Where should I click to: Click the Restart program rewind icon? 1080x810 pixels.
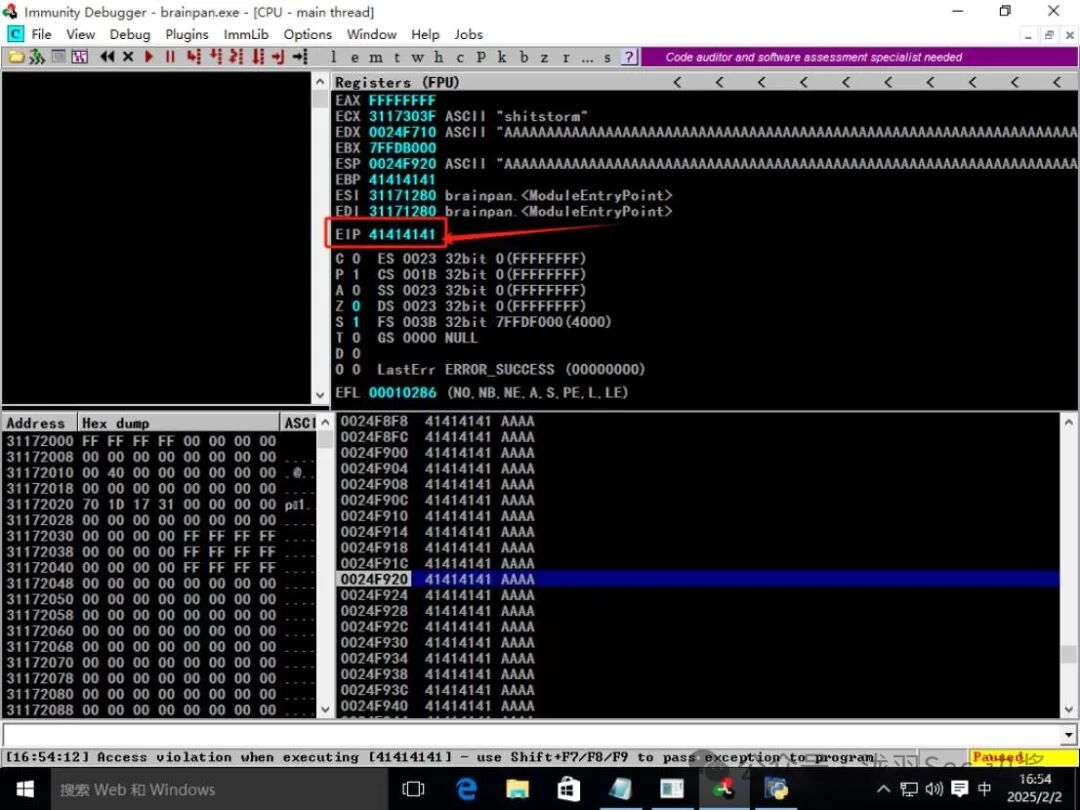(107, 56)
